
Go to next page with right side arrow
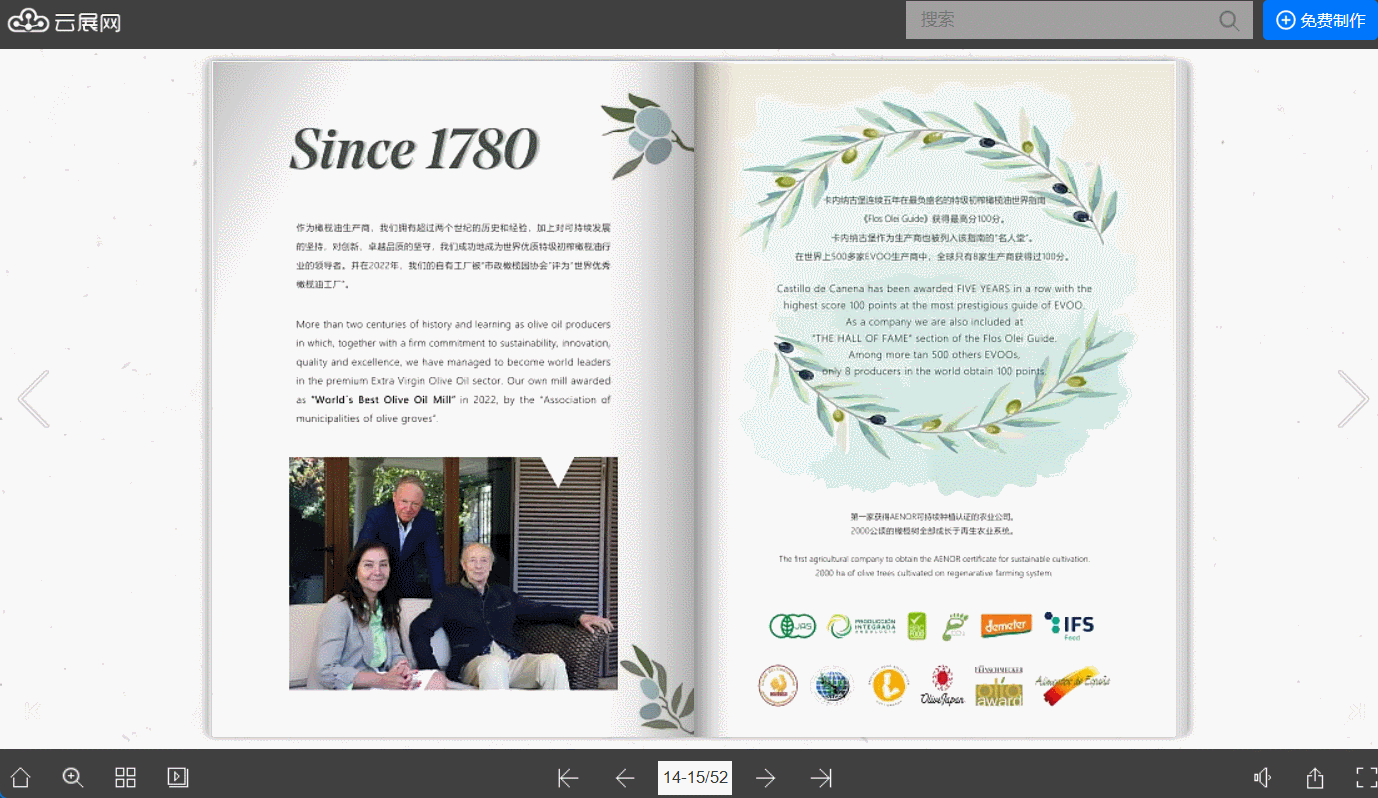pyautogui.click(x=1353, y=399)
